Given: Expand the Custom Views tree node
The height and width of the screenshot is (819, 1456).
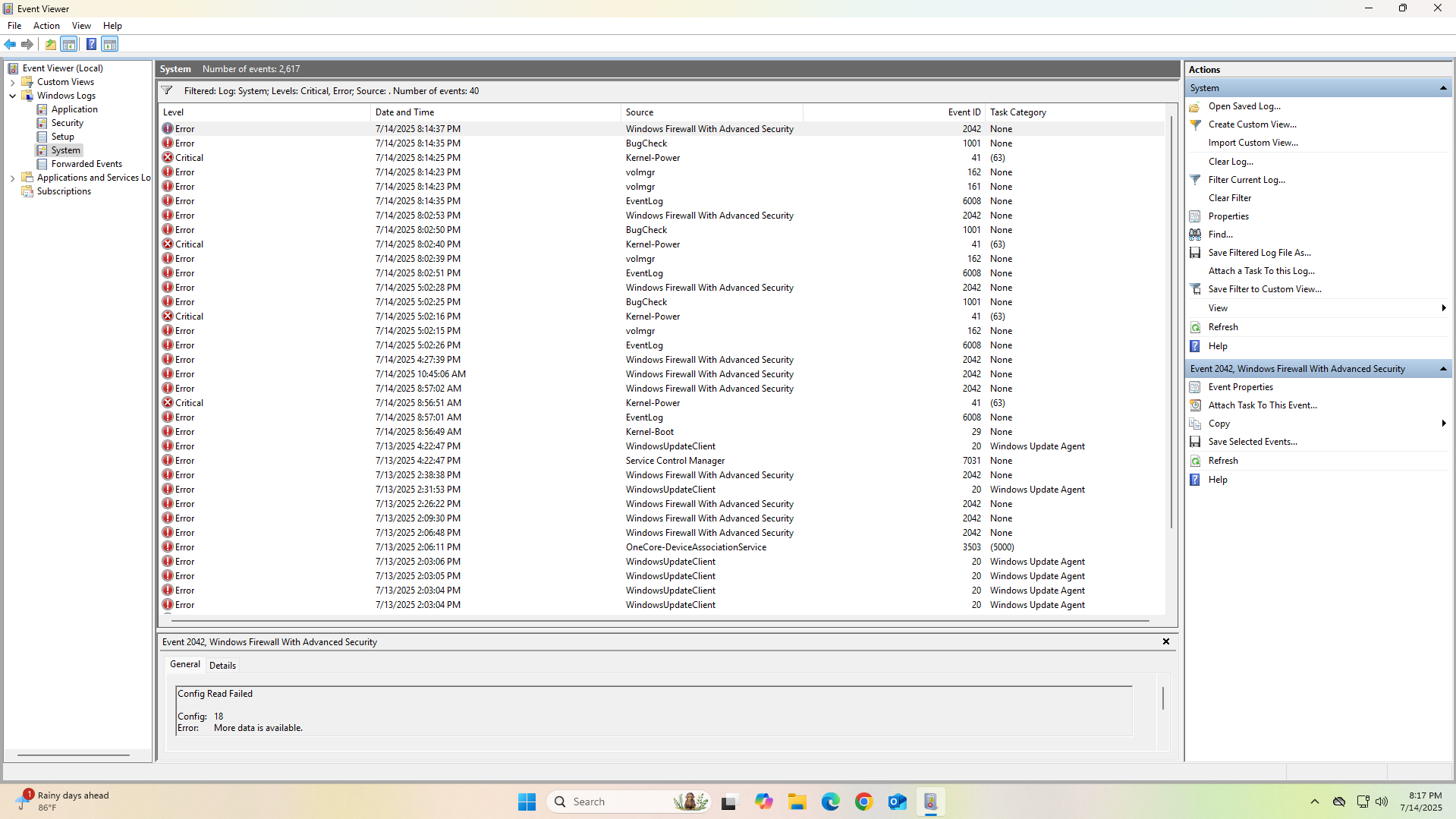Looking at the screenshot, I should coord(12,82).
